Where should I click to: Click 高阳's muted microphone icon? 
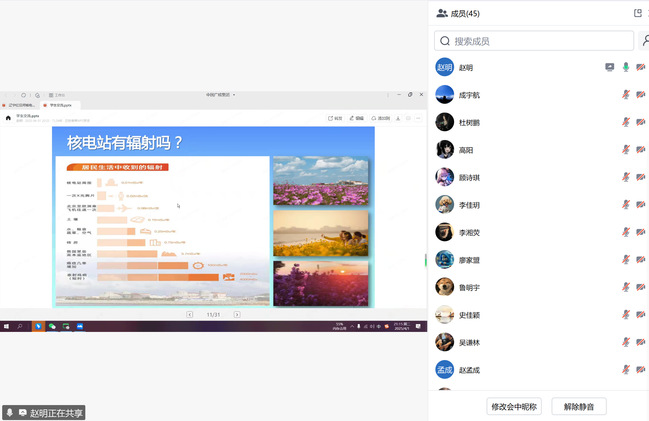626,150
